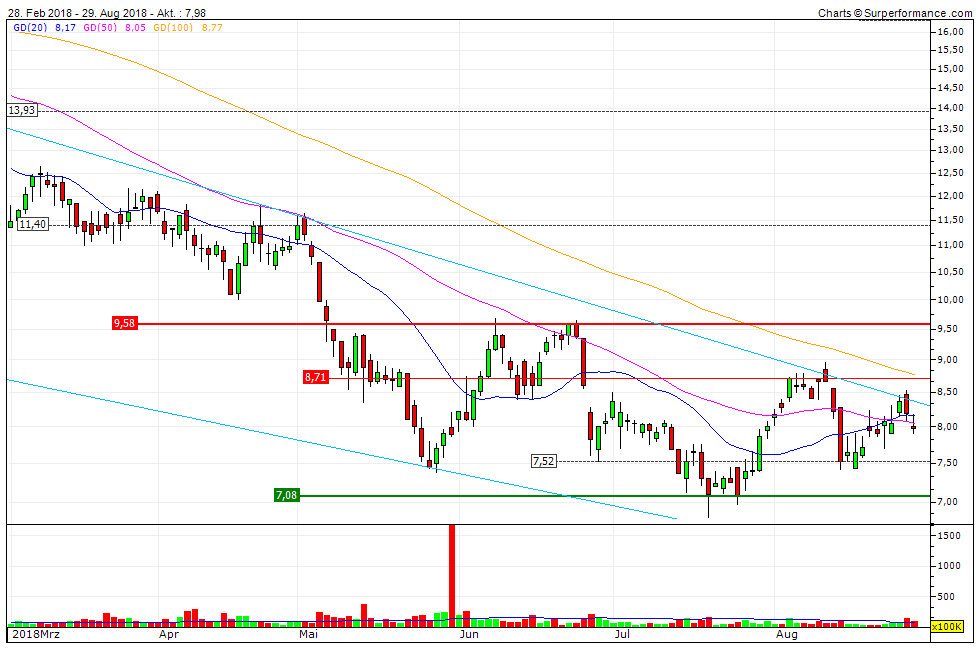Click the 8,77 value next to GD(100)
Screen dimensions: 980x650
coord(212,28)
